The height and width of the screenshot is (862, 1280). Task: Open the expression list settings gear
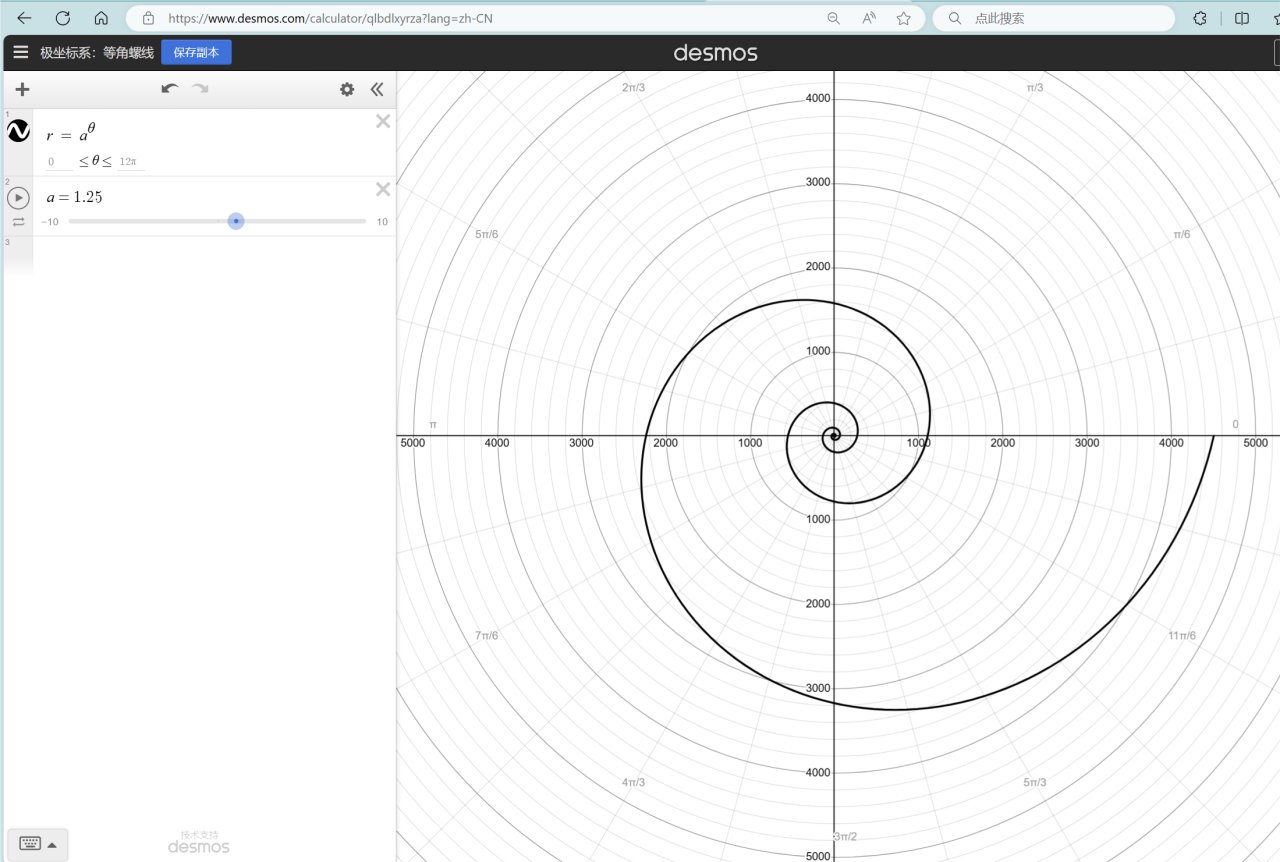coord(347,89)
